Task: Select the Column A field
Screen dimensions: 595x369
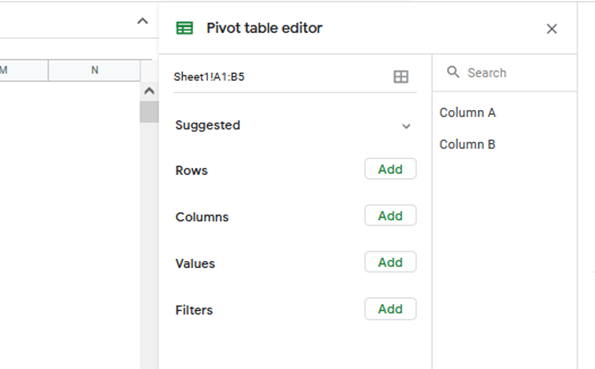Action: point(468,112)
